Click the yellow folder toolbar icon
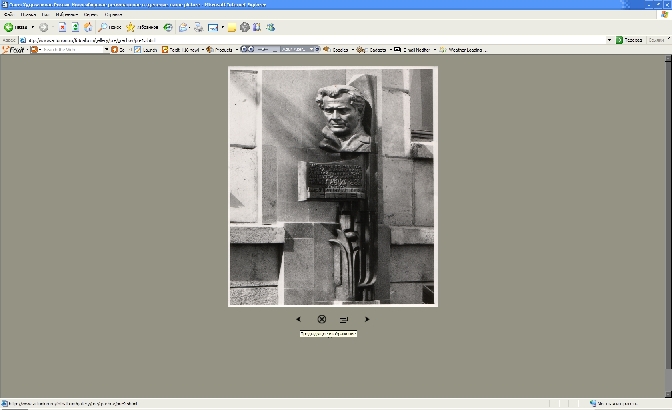672x410 pixels. coord(231,28)
